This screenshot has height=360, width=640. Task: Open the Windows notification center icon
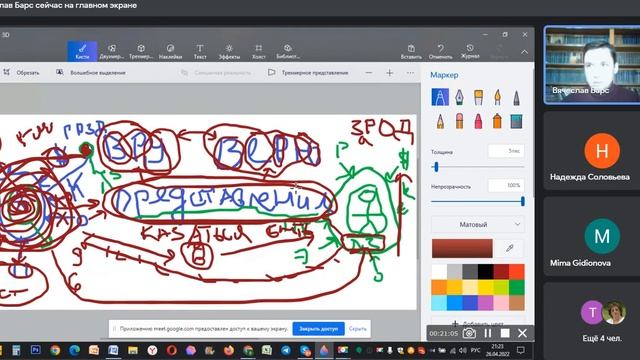521,350
